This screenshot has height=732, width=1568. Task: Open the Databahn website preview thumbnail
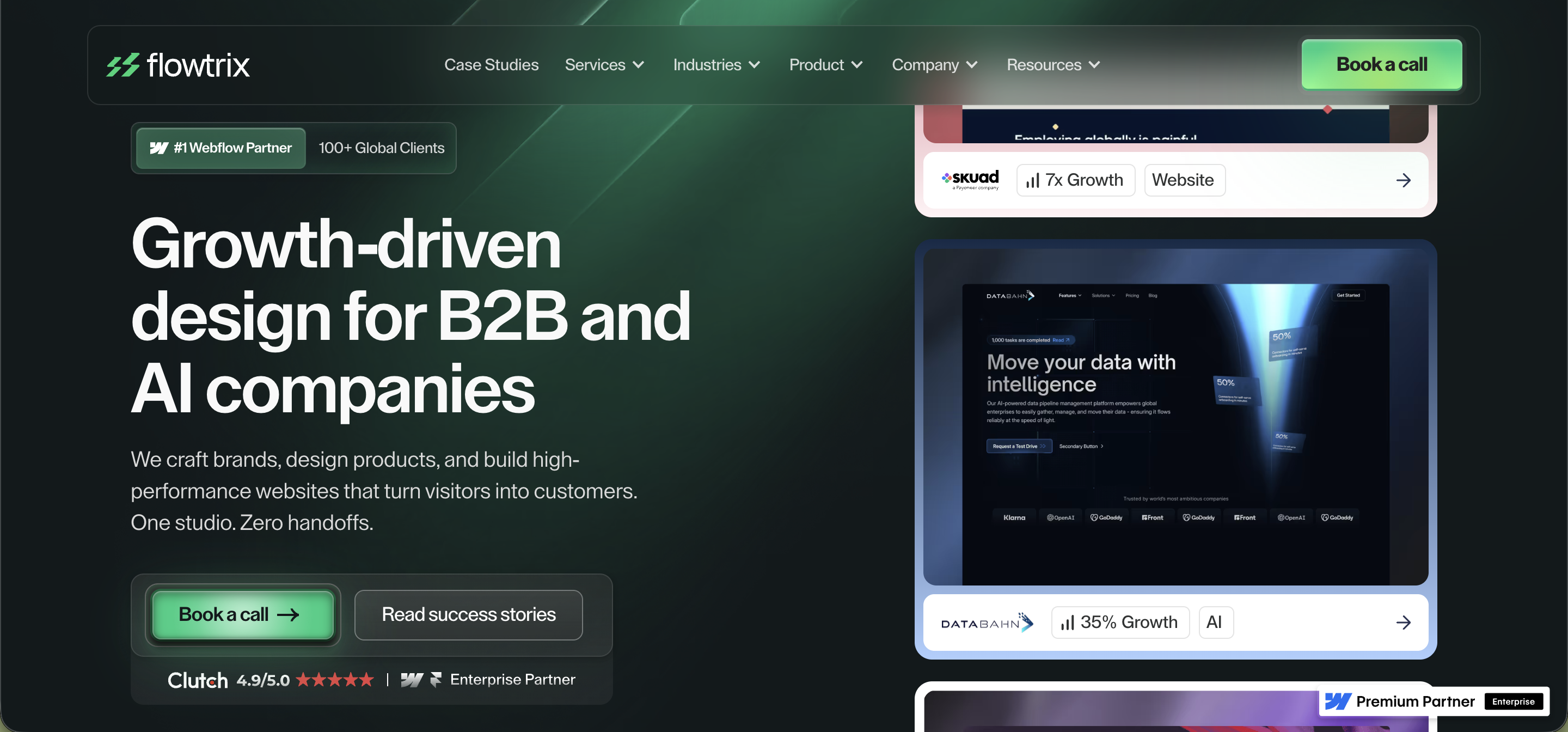[1175, 417]
